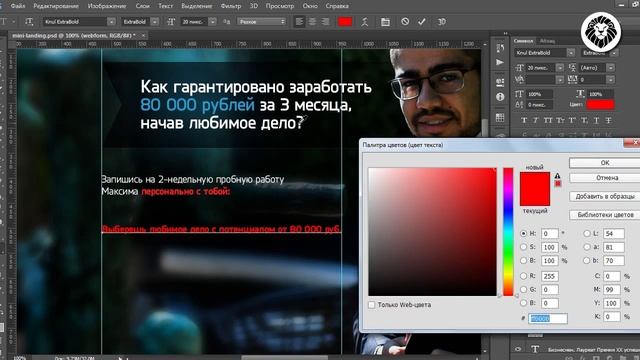Open Properties panel icon in dock
This screenshot has width=640, height=360.
[x=500, y=82]
